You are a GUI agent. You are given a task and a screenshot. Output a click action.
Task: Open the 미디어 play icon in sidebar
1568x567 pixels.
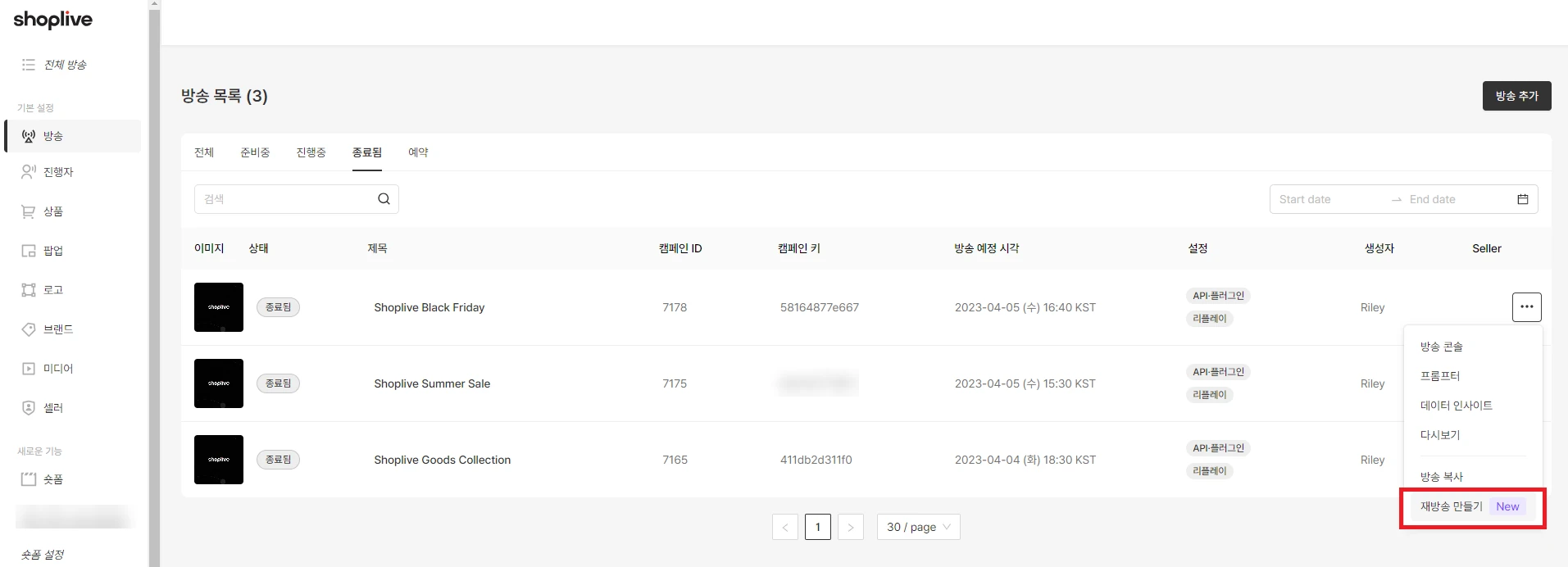[x=29, y=369]
